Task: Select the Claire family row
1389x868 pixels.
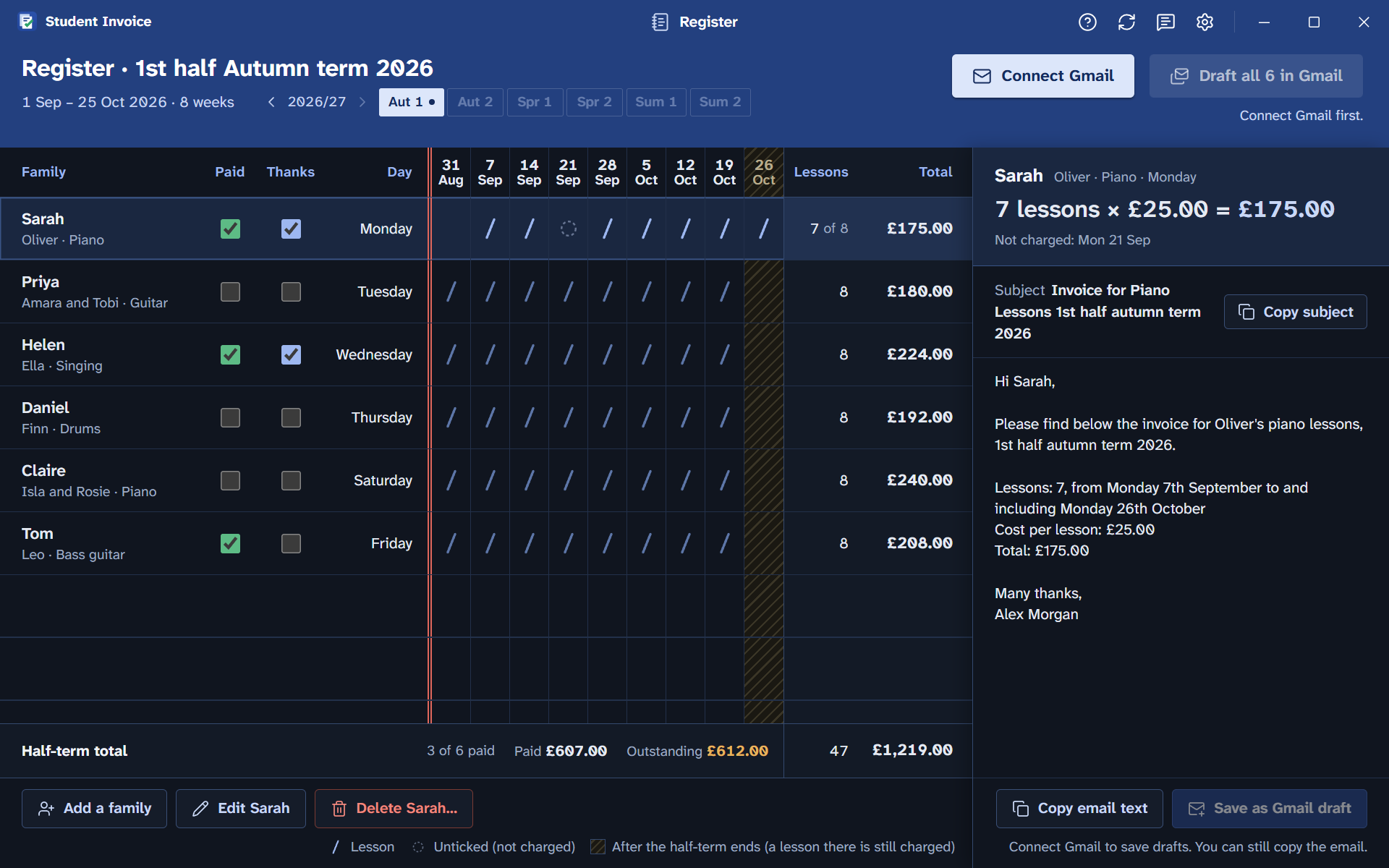Action: 486,480
